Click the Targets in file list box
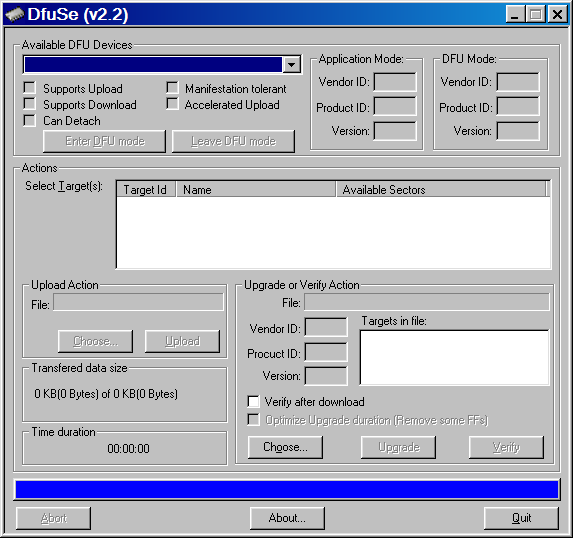The height and width of the screenshot is (538, 573). point(455,358)
